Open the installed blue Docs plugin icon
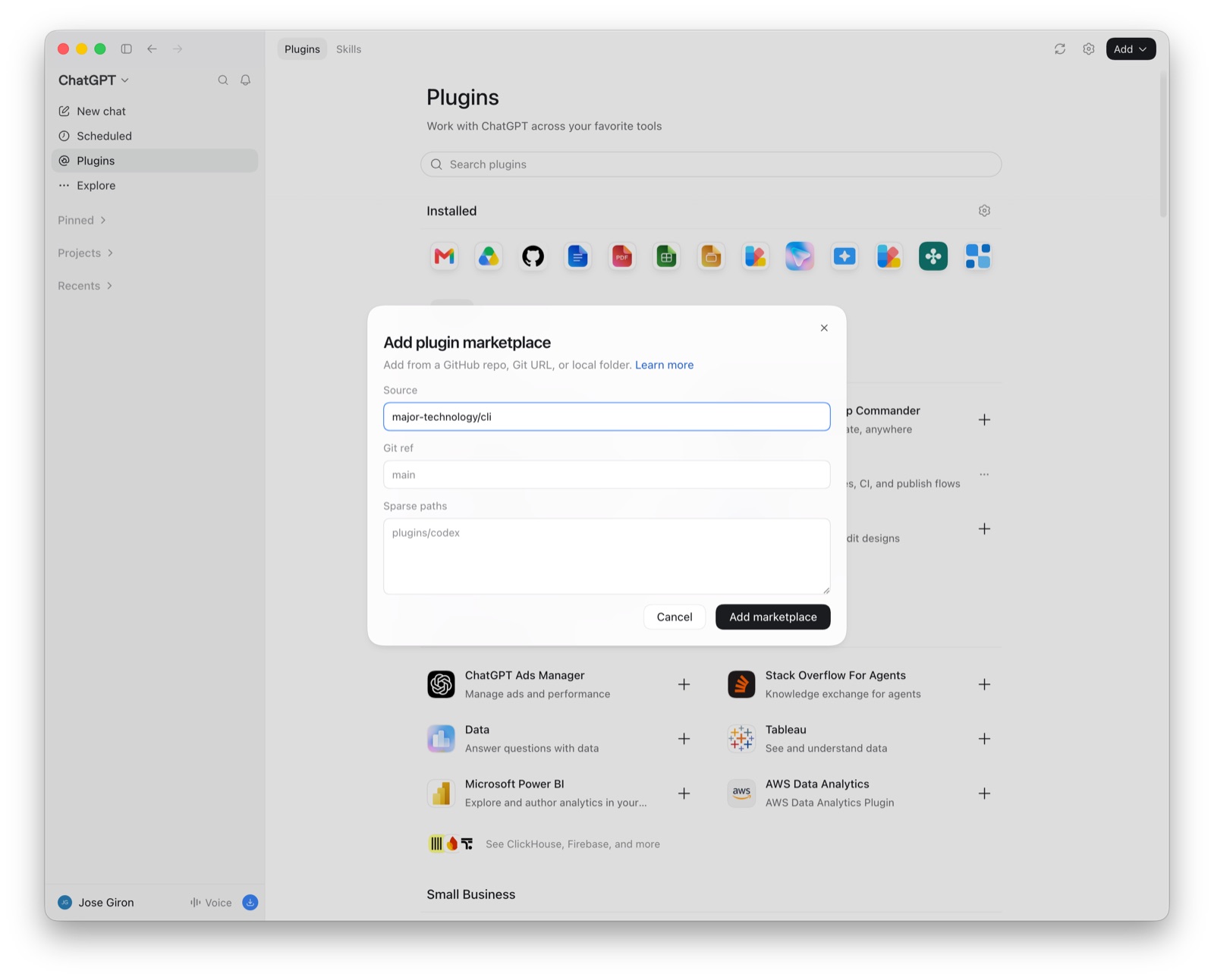The width and height of the screenshot is (1214, 980). 578,256
